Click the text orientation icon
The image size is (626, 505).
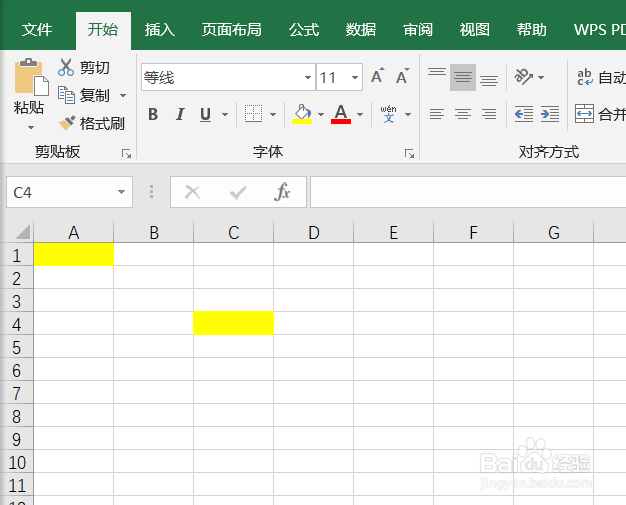[x=523, y=76]
